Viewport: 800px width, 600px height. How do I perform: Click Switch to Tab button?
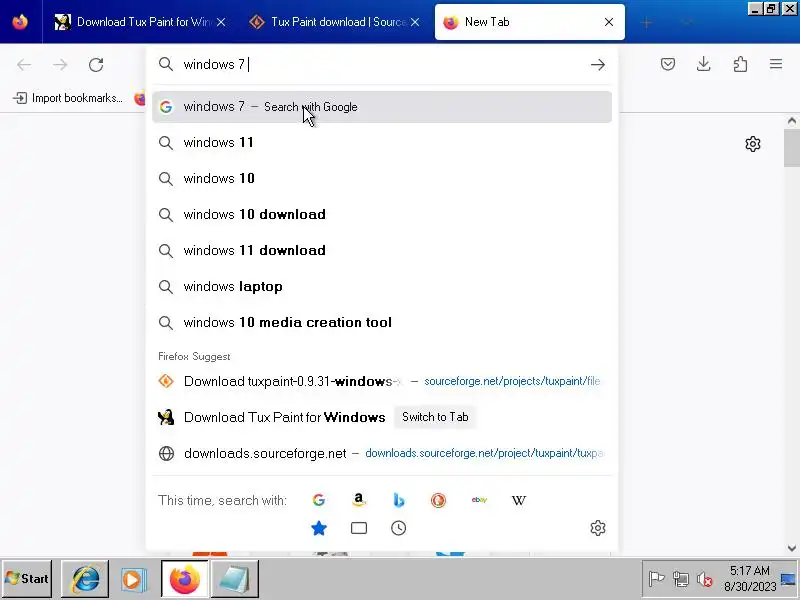pyautogui.click(x=435, y=417)
